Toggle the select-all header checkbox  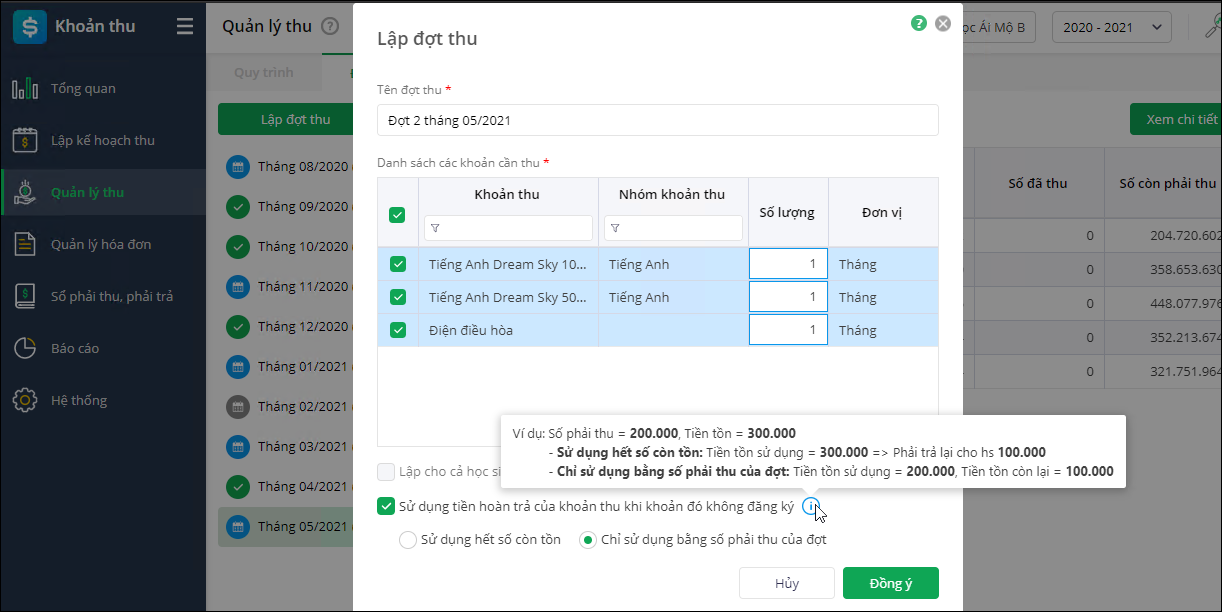pyautogui.click(x=397, y=214)
